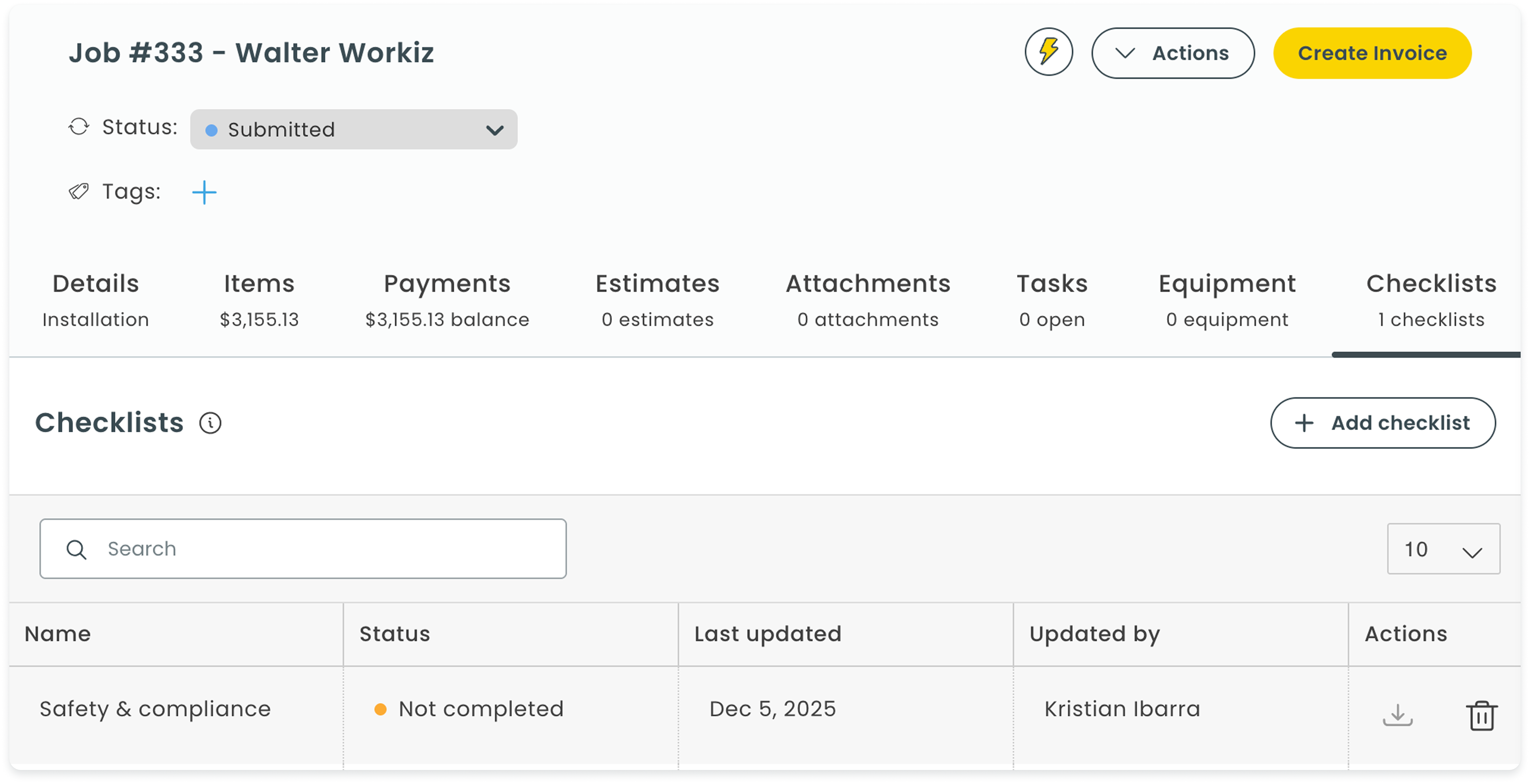
Task: Click the magnifier icon in search box
Action: click(76, 549)
